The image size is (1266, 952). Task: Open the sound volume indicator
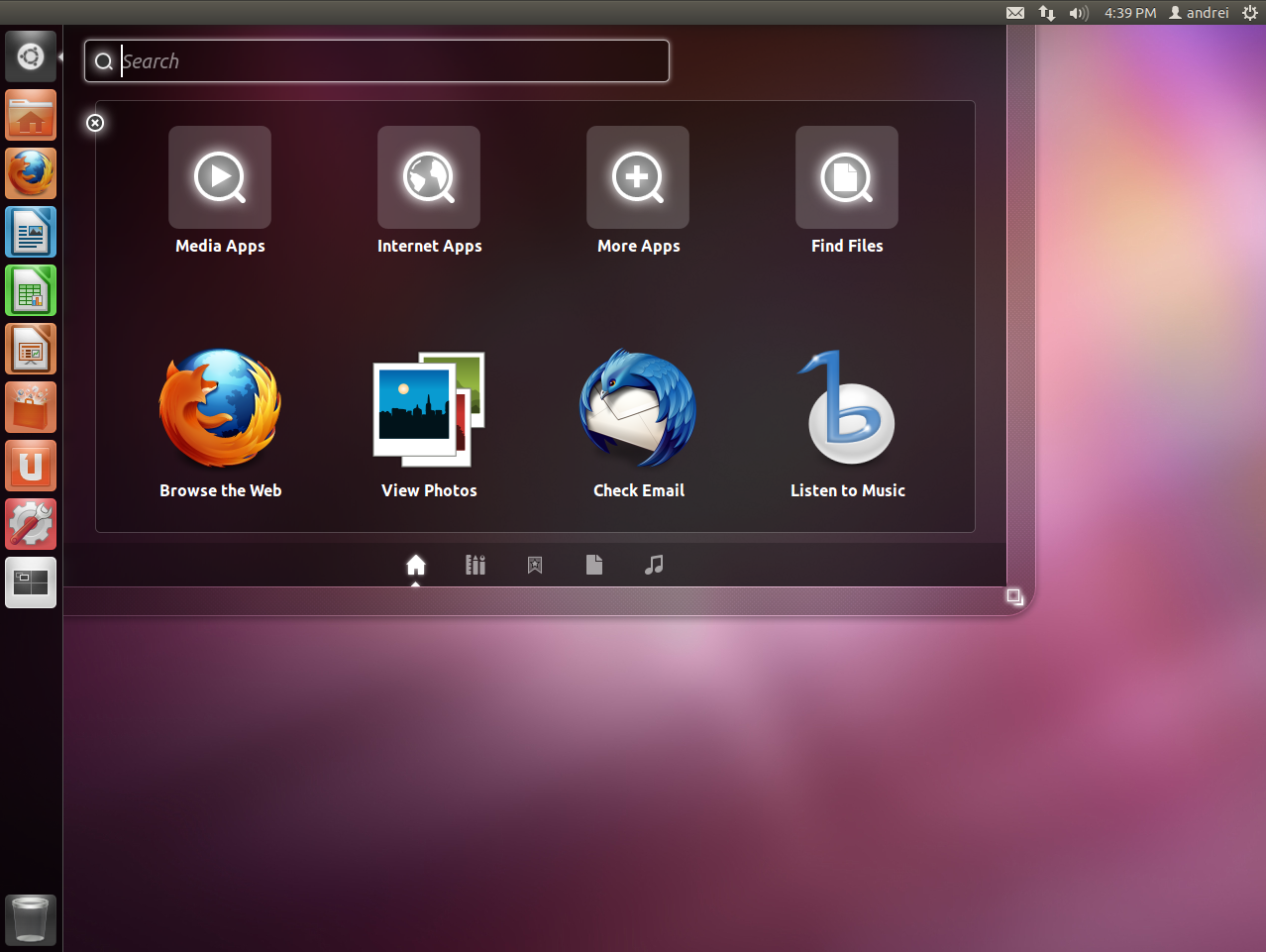tap(1079, 13)
